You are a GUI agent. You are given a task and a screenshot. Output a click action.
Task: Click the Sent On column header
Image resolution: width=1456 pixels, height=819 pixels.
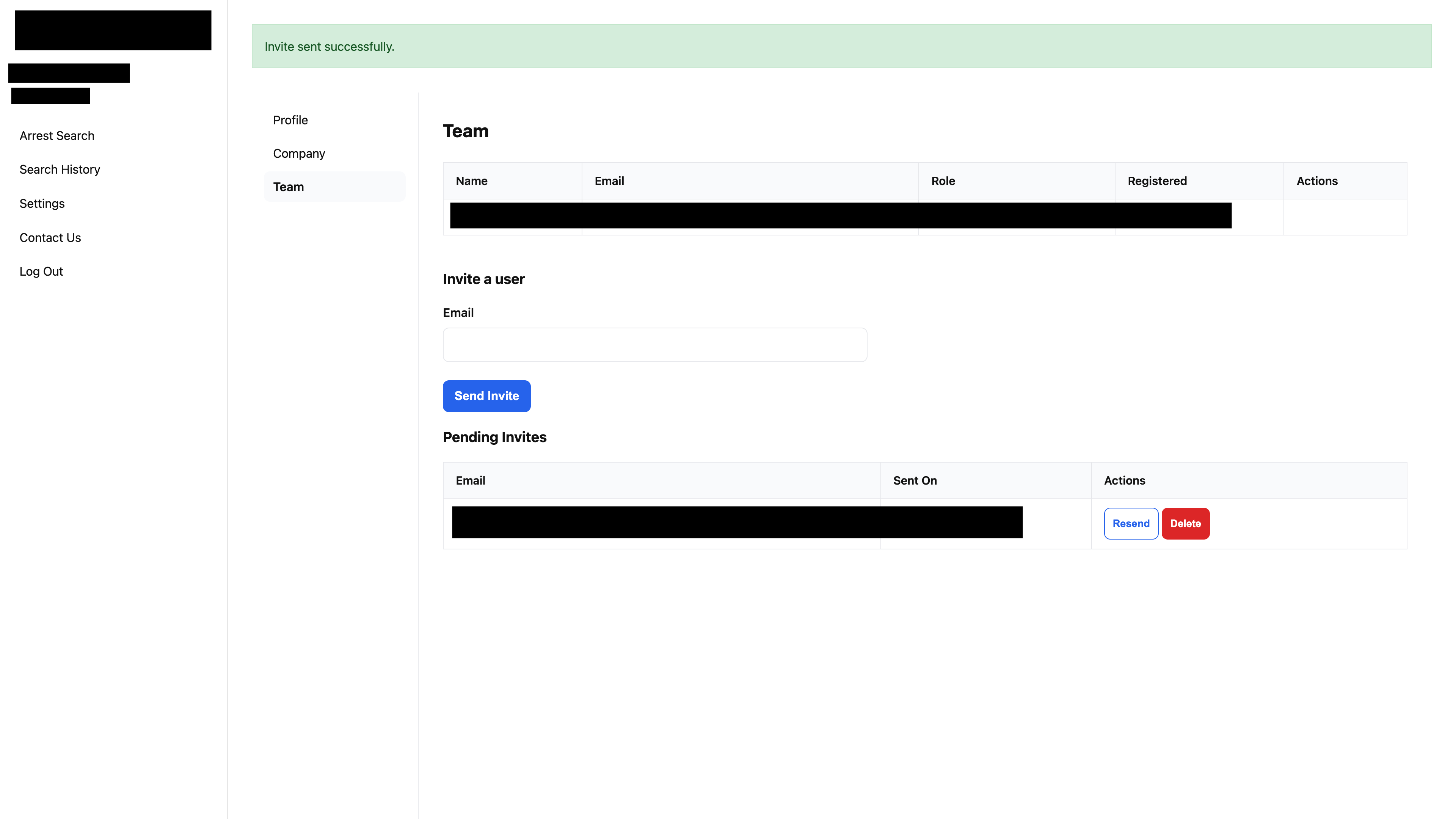pyautogui.click(x=915, y=480)
